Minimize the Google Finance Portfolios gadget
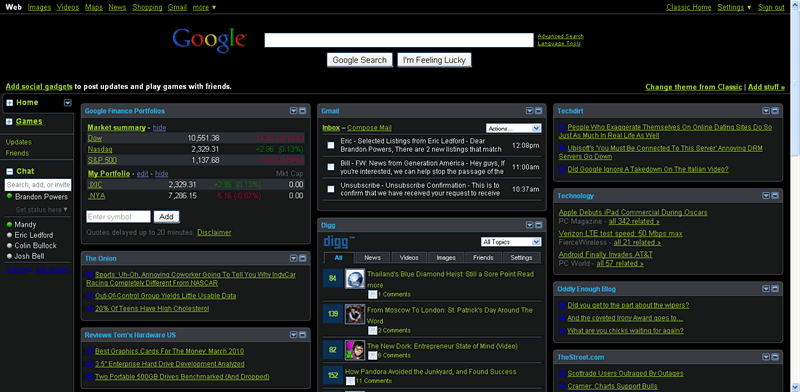This screenshot has height=392, width=800. coord(303,111)
